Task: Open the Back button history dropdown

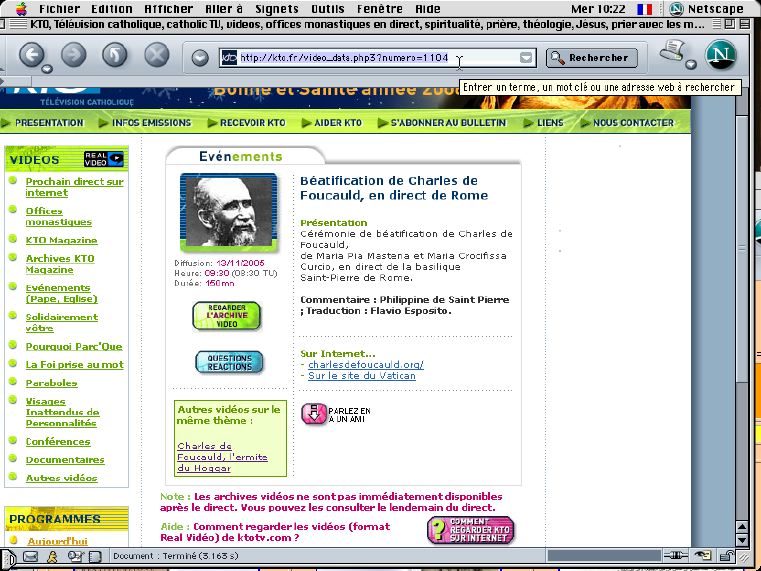Action: [x=47, y=69]
